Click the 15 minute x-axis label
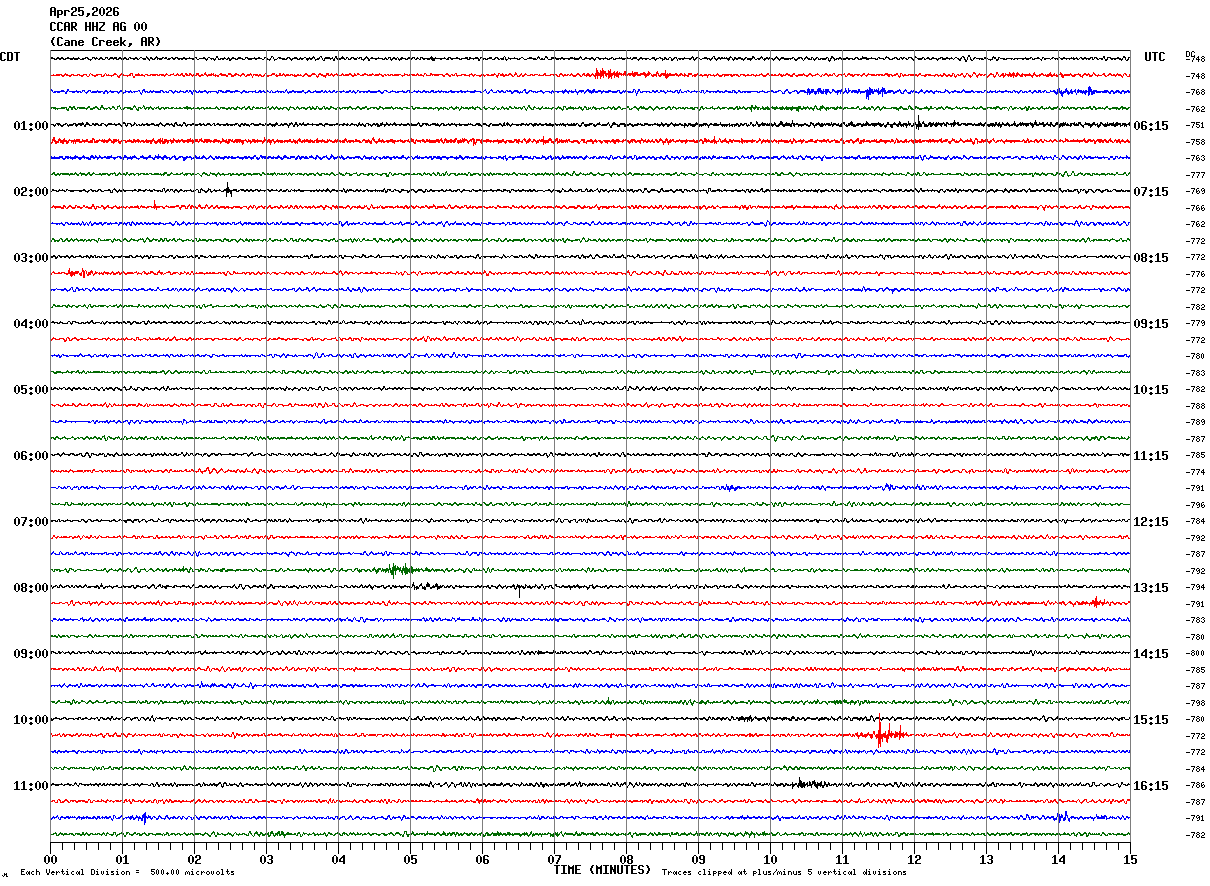The width and height of the screenshot is (1210, 886). pyautogui.click(x=1130, y=859)
